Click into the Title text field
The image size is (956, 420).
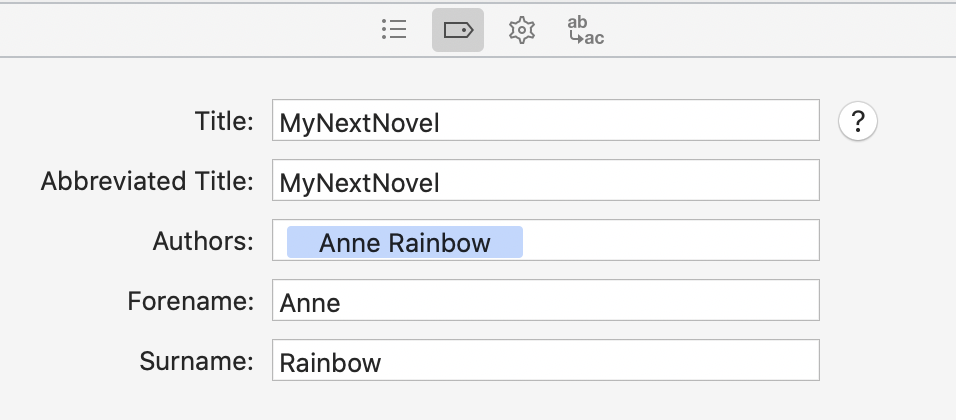[x=546, y=120]
